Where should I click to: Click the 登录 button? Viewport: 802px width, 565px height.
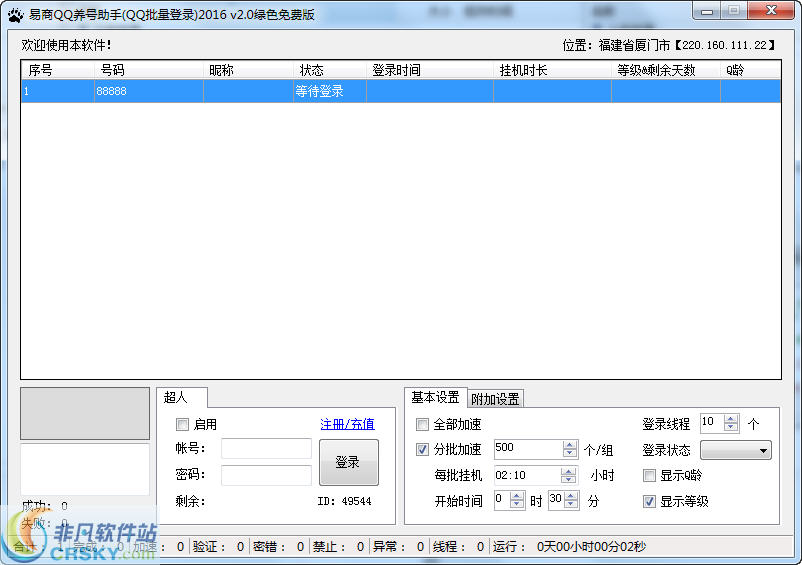(x=348, y=462)
